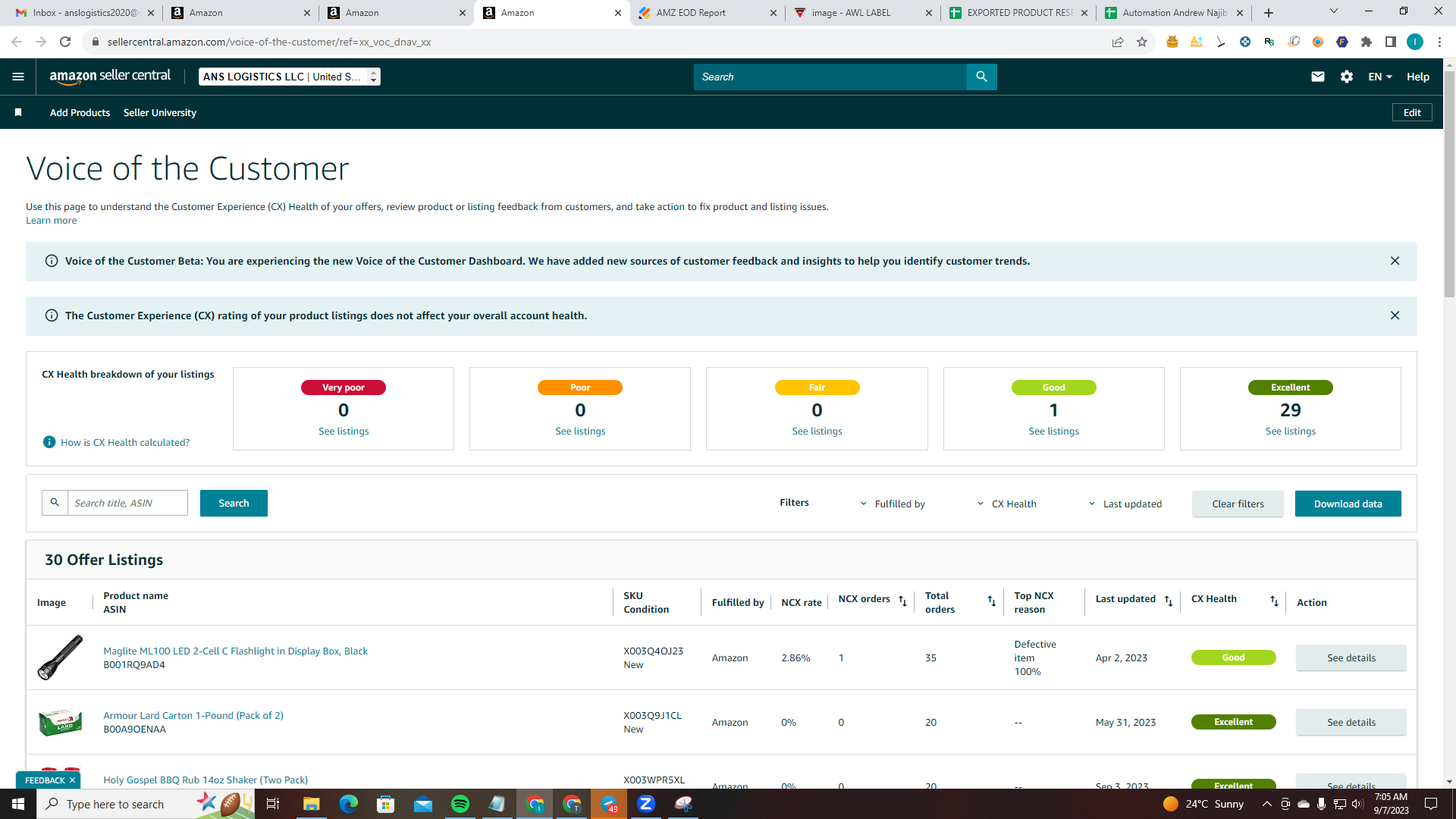See details for the Armour Lard listing

pos(1351,722)
